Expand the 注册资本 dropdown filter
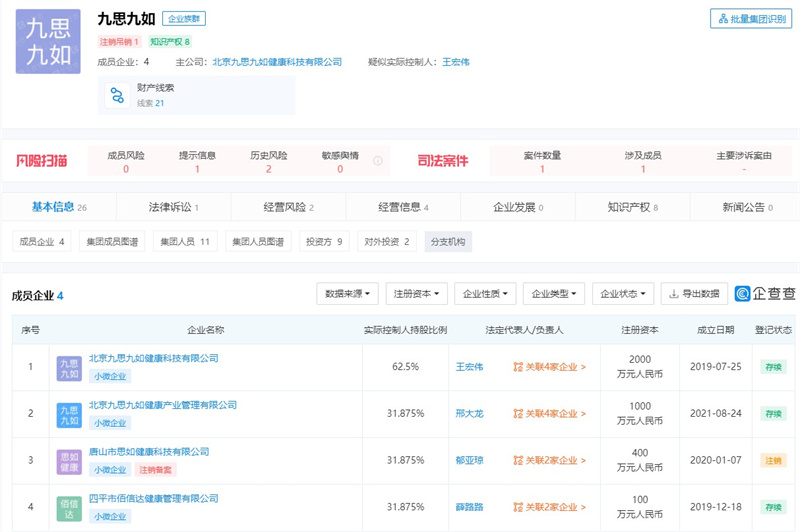The image size is (800, 532). pos(416,294)
